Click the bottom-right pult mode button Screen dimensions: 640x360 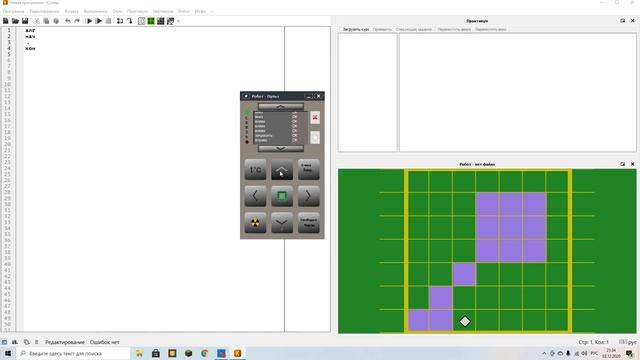(309, 223)
